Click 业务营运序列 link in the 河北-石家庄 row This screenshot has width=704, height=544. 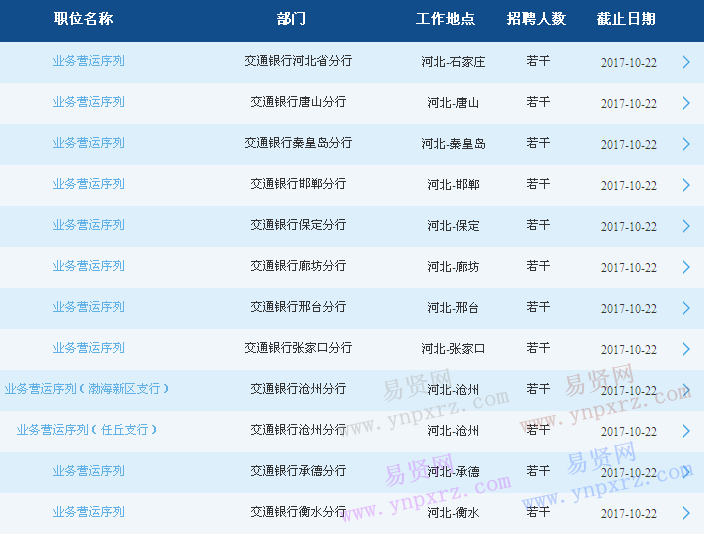pyautogui.click(x=89, y=61)
